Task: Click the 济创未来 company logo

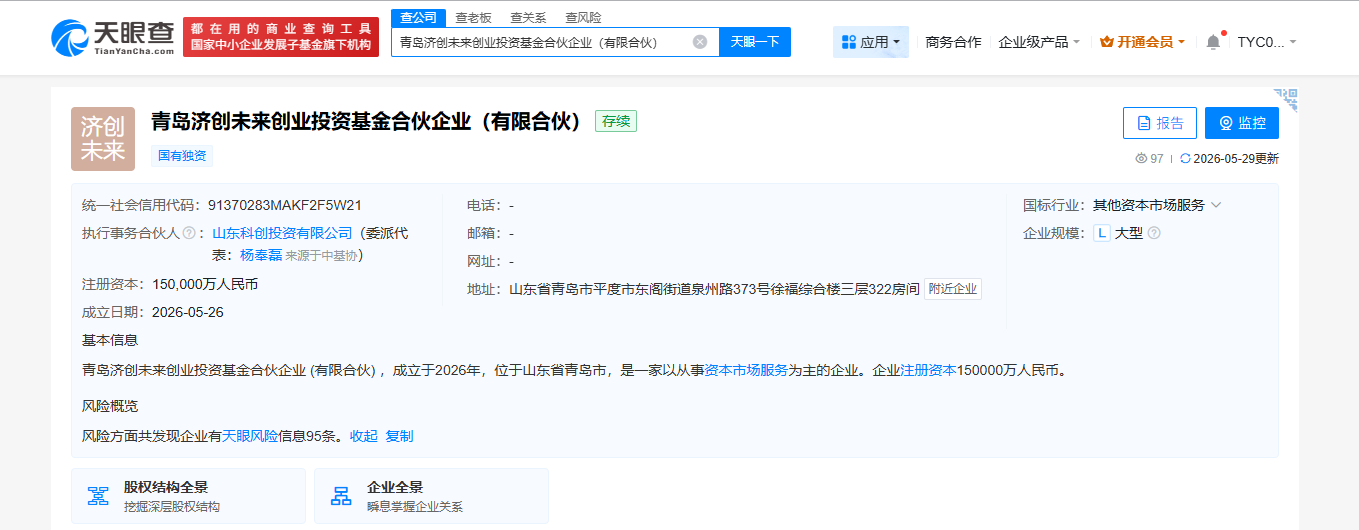Action: pos(103,139)
